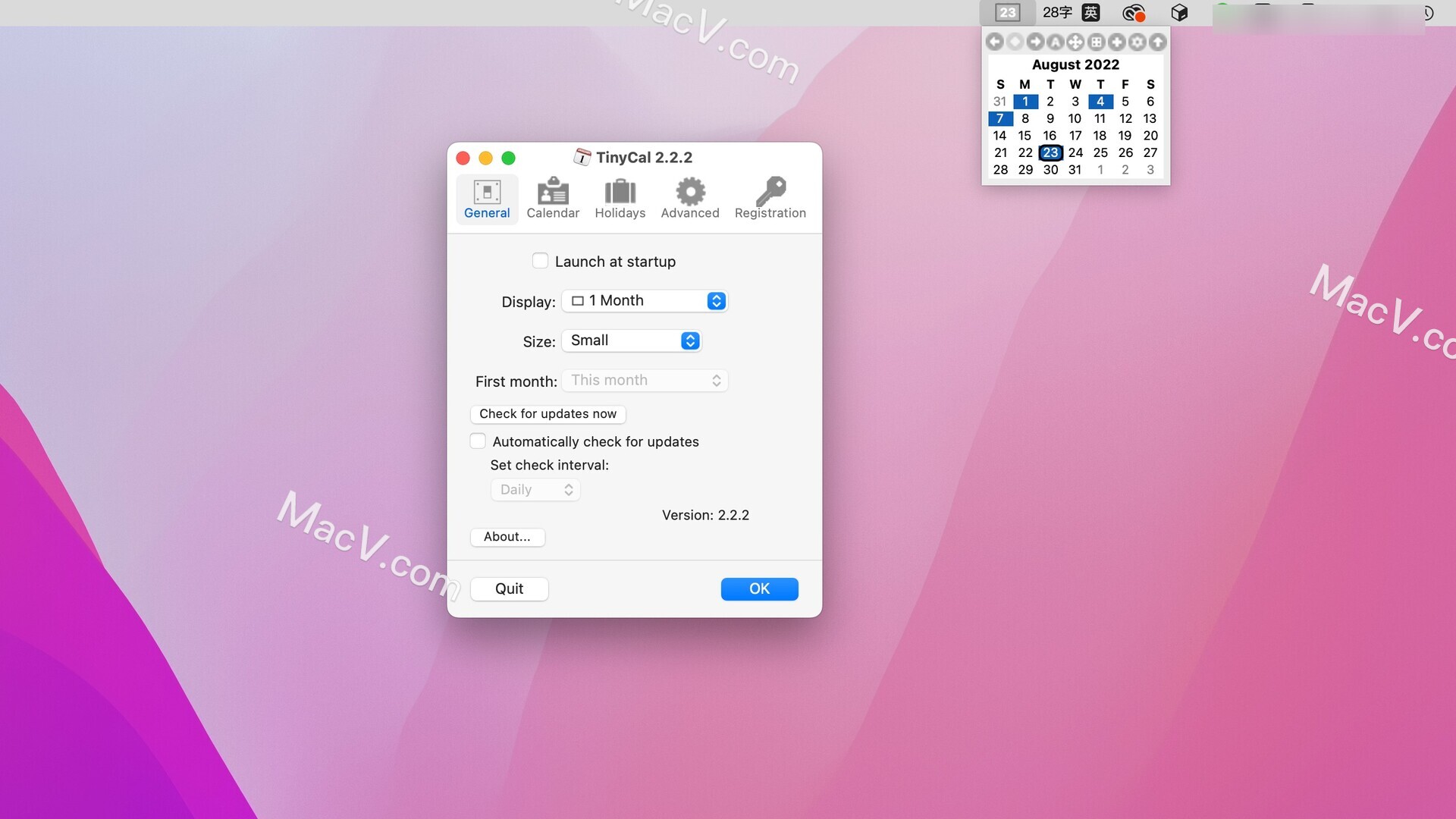Screen dimensions: 1456x819
Task: Click the grid icon in calendar toolbar
Action: [1097, 42]
